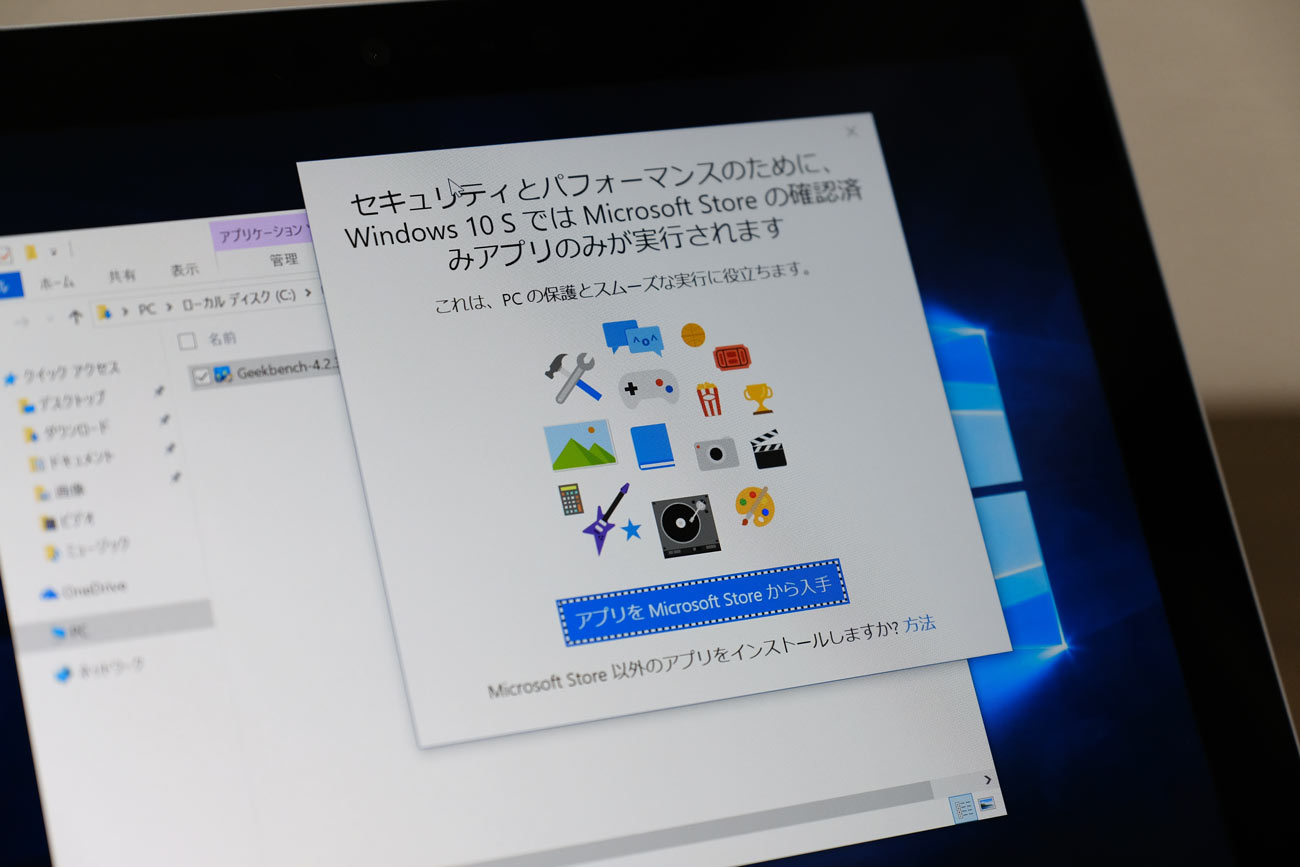Click the folder icon in Explorer's title bar
1300x867 pixels.
(x=31, y=252)
